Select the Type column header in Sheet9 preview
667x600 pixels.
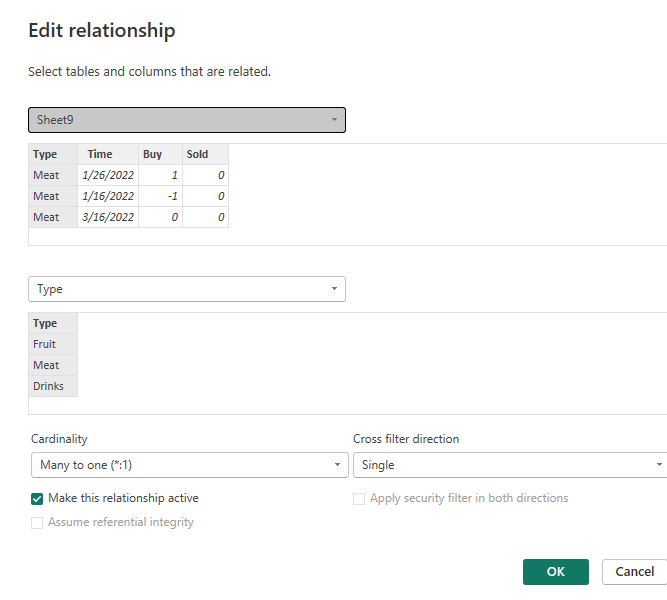click(x=53, y=154)
